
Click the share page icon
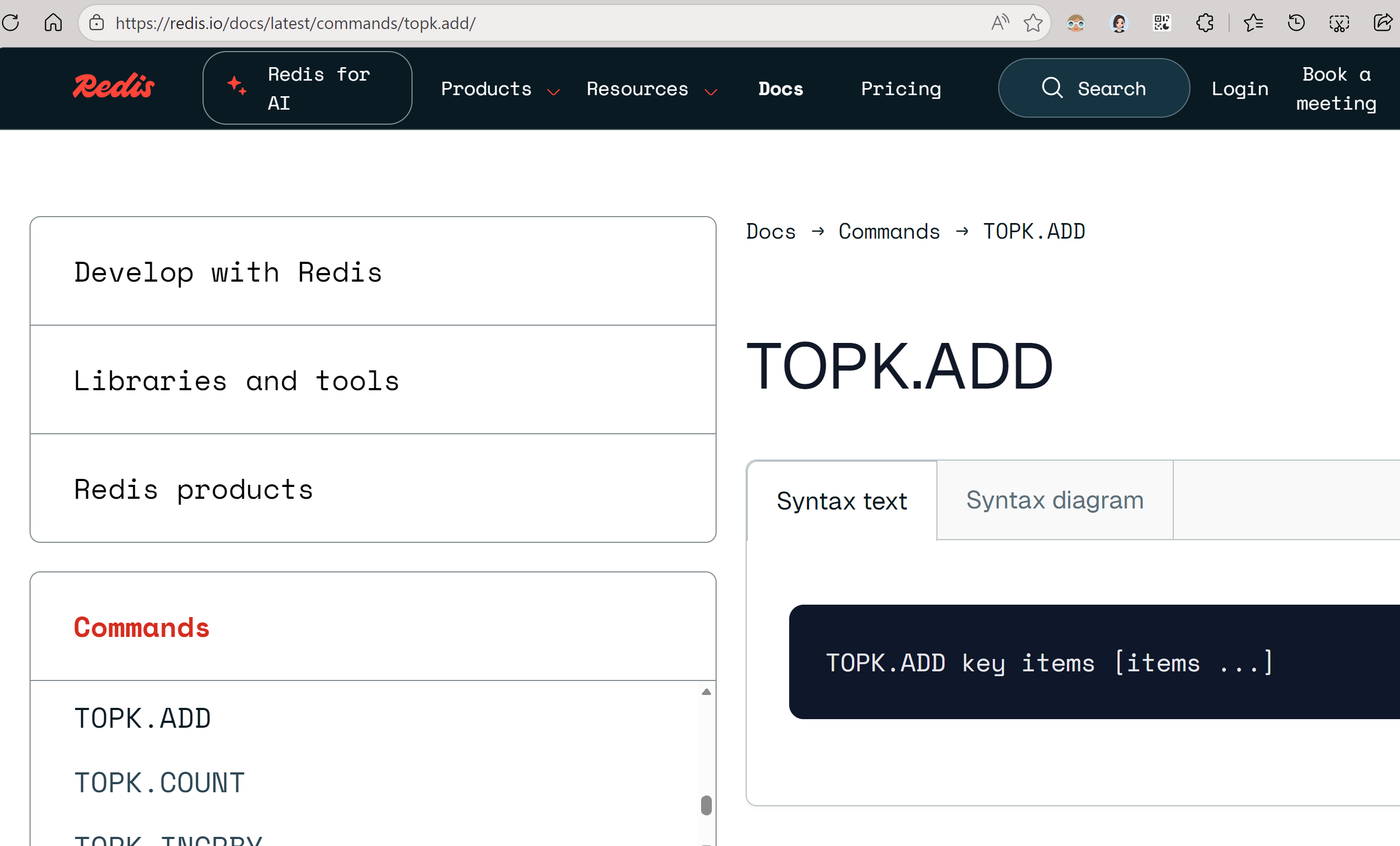coord(1382,23)
